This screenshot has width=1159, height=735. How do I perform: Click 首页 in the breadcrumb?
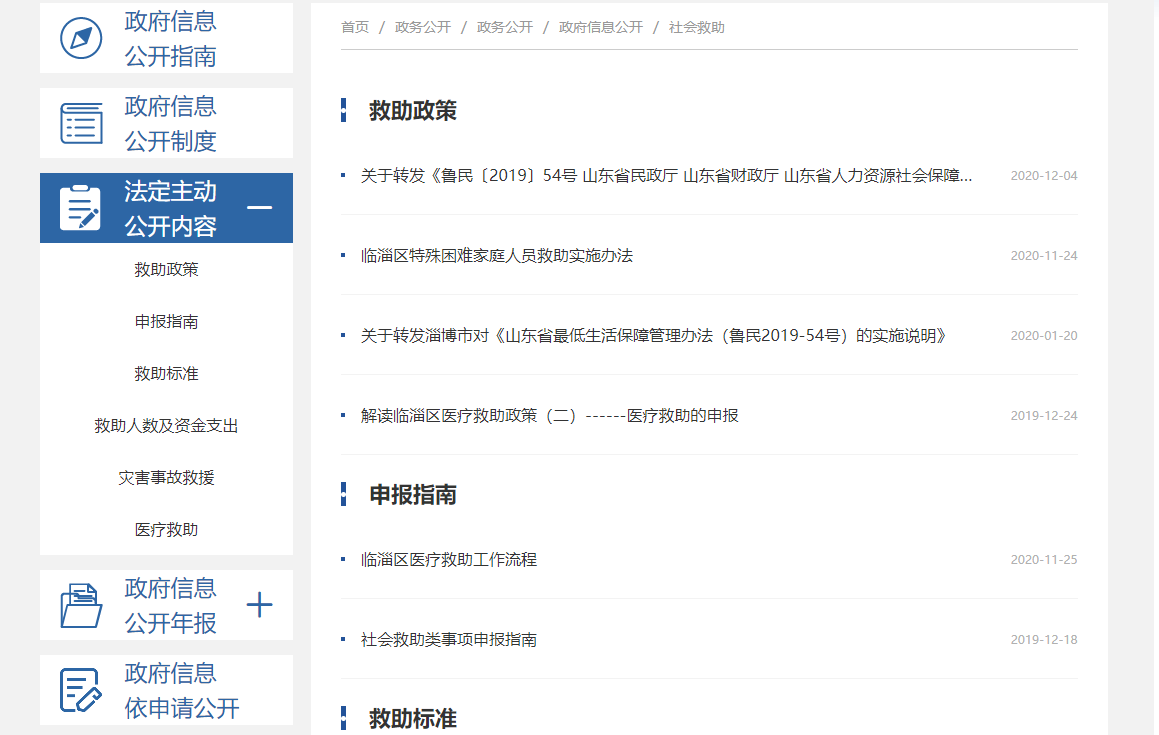tap(355, 27)
